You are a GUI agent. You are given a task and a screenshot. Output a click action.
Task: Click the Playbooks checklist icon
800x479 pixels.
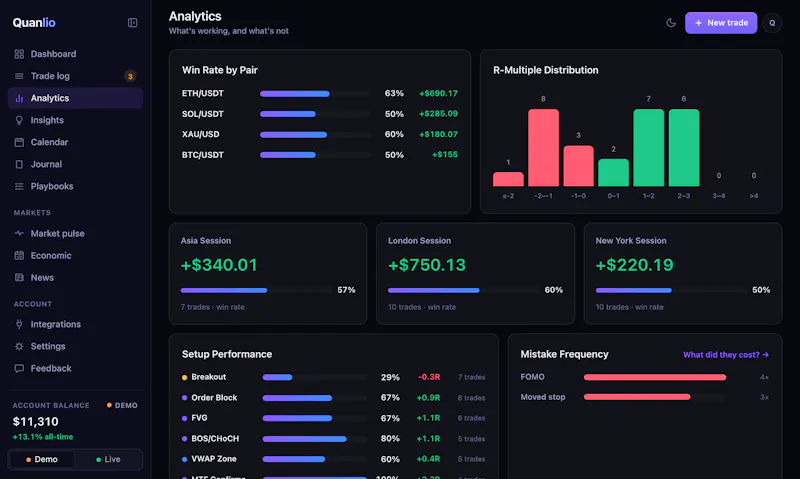(19, 186)
